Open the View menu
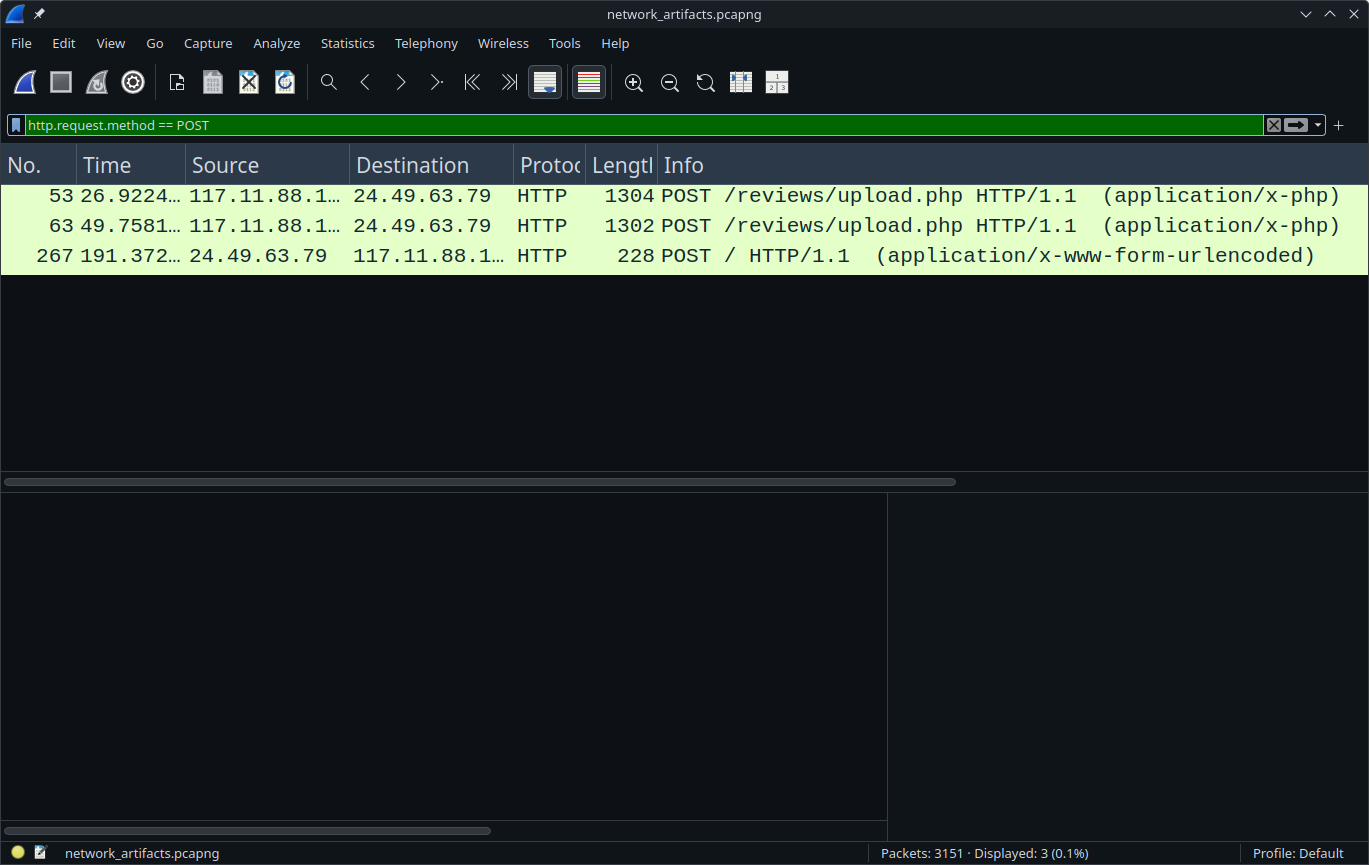 (x=111, y=43)
